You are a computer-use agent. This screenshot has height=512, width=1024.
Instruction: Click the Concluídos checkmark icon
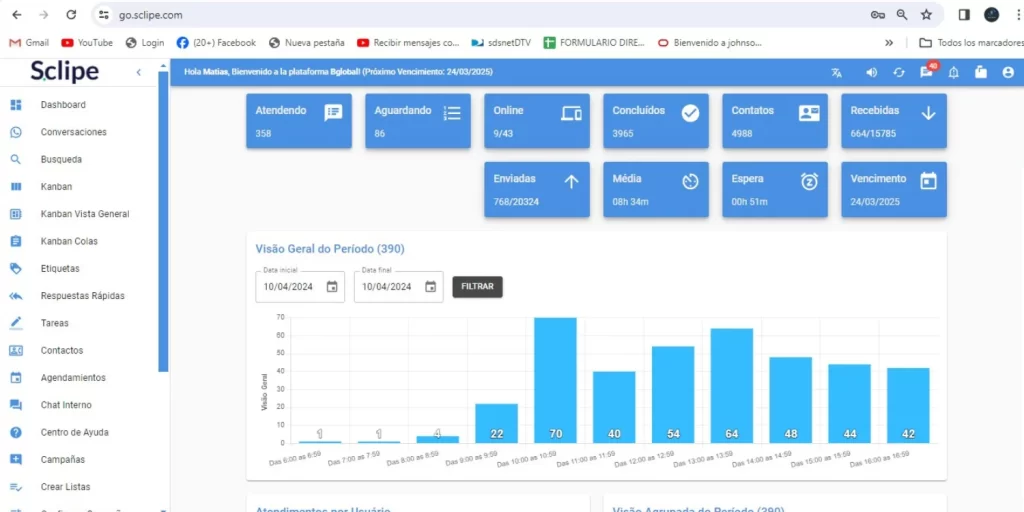click(690, 113)
